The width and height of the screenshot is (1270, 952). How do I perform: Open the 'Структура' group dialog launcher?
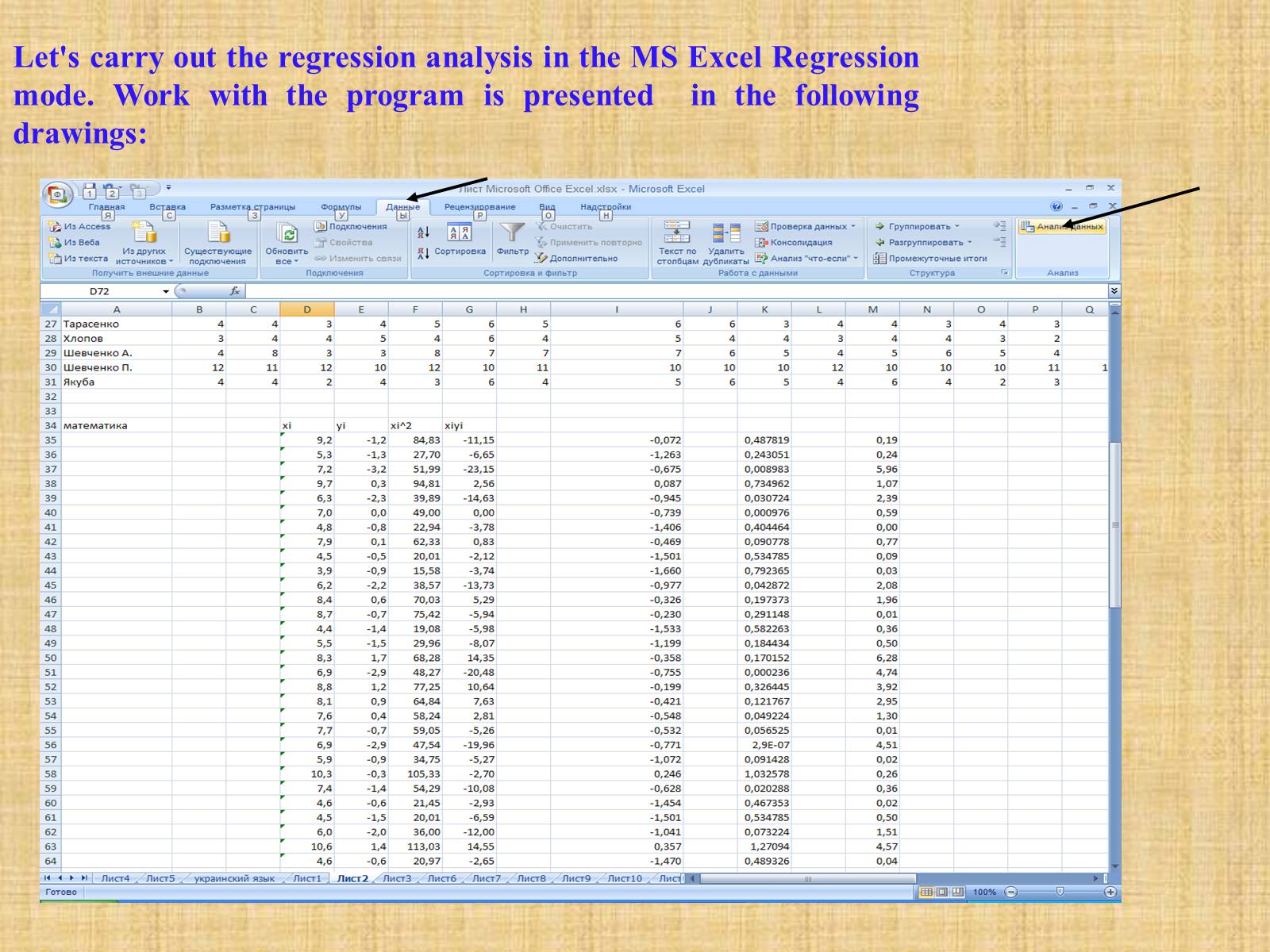(1005, 273)
